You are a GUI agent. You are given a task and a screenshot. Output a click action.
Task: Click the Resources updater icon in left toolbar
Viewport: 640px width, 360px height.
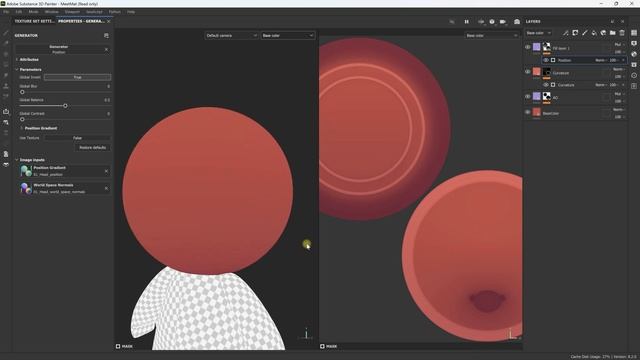click(x=6, y=122)
